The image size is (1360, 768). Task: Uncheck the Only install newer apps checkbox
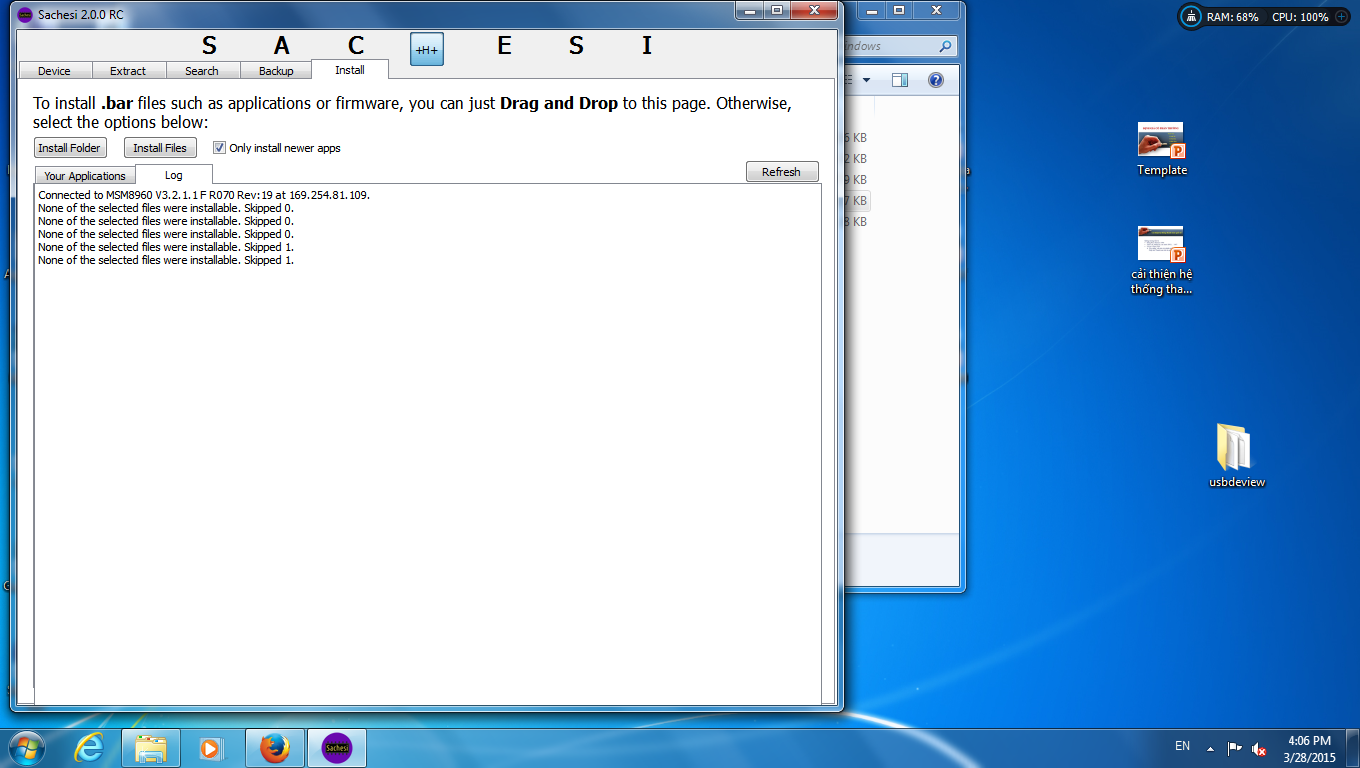220,148
